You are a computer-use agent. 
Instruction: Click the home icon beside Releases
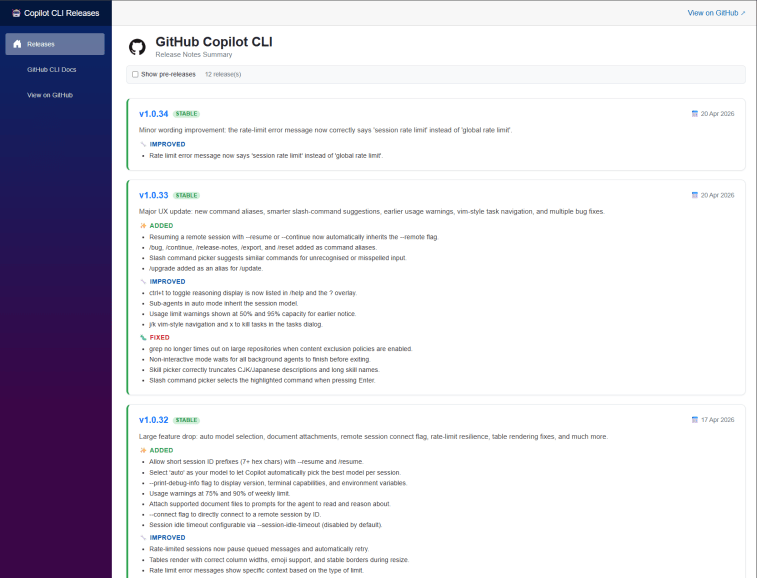[x=17, y=44]
